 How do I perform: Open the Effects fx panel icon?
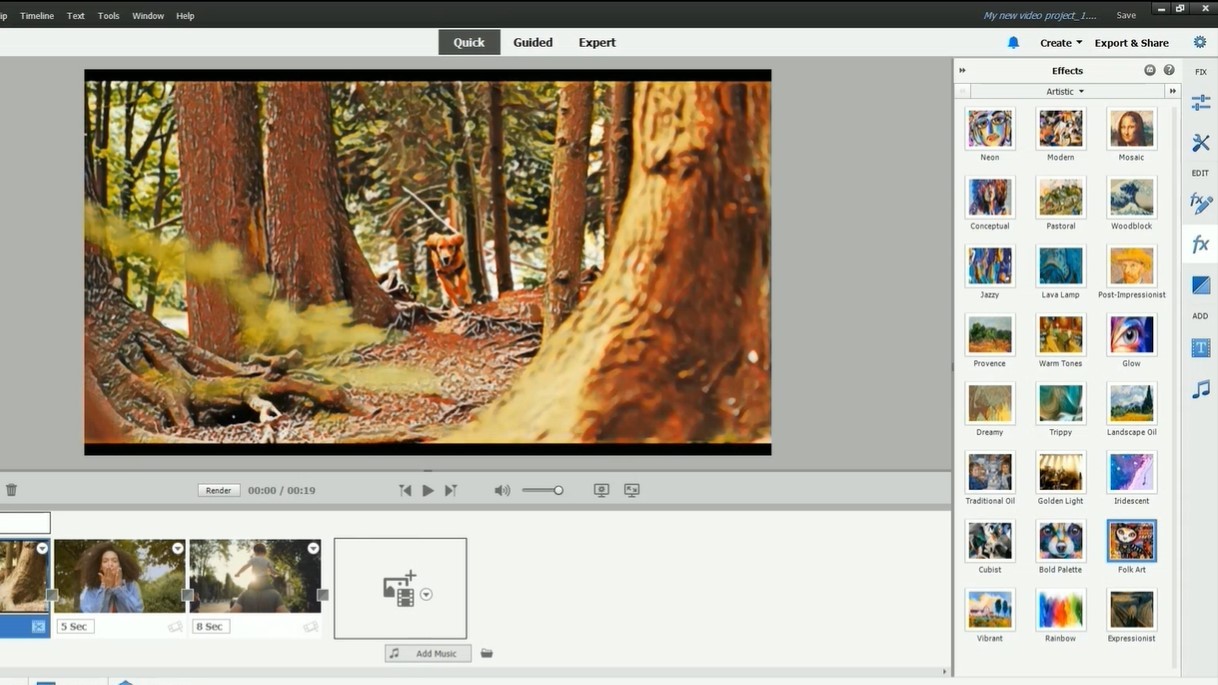click(x=1200, y=244)
